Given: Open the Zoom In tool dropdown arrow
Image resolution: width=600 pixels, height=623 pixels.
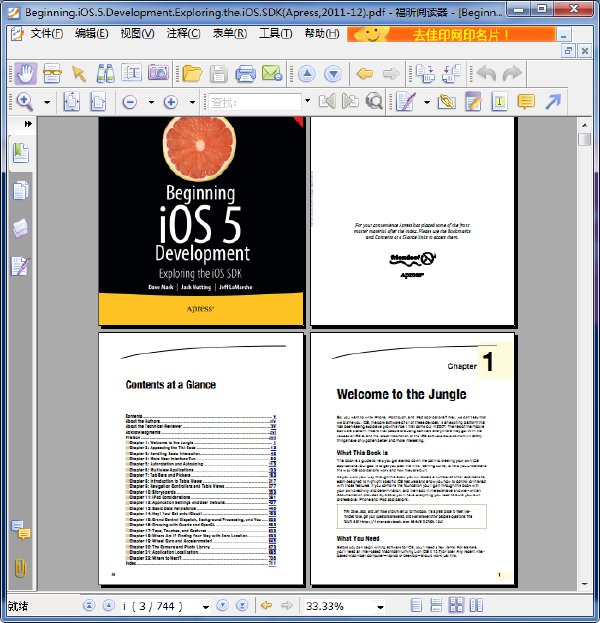Looking at the screenshot, I should tap(47, 102).
